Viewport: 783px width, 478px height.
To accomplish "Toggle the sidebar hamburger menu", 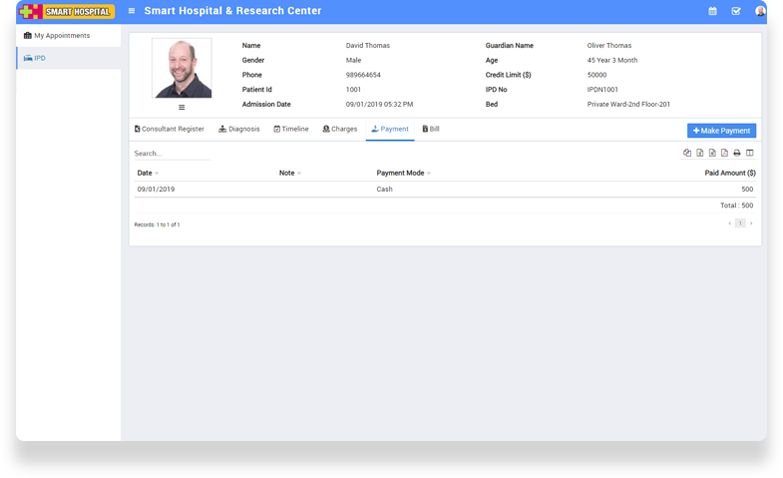I will point(132,11).
